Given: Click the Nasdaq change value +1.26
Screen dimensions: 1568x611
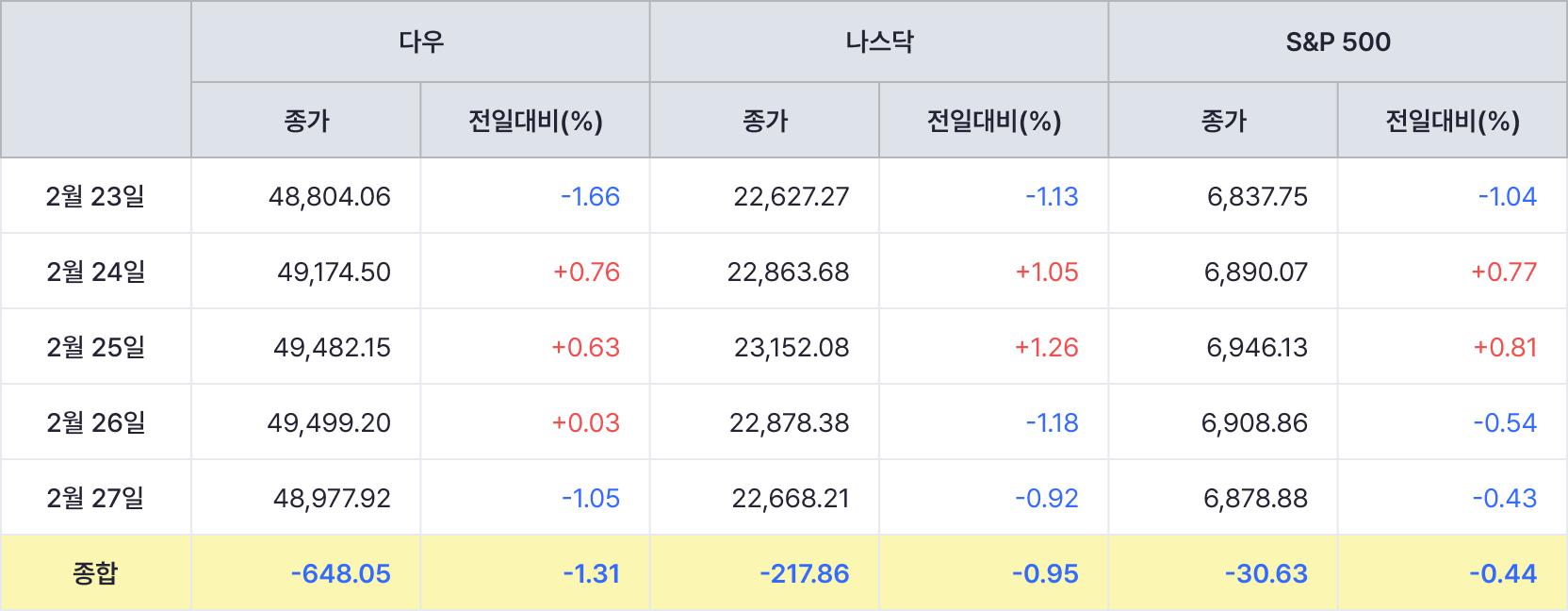Looking at the screenshot, I should [x=1046, y=347].
